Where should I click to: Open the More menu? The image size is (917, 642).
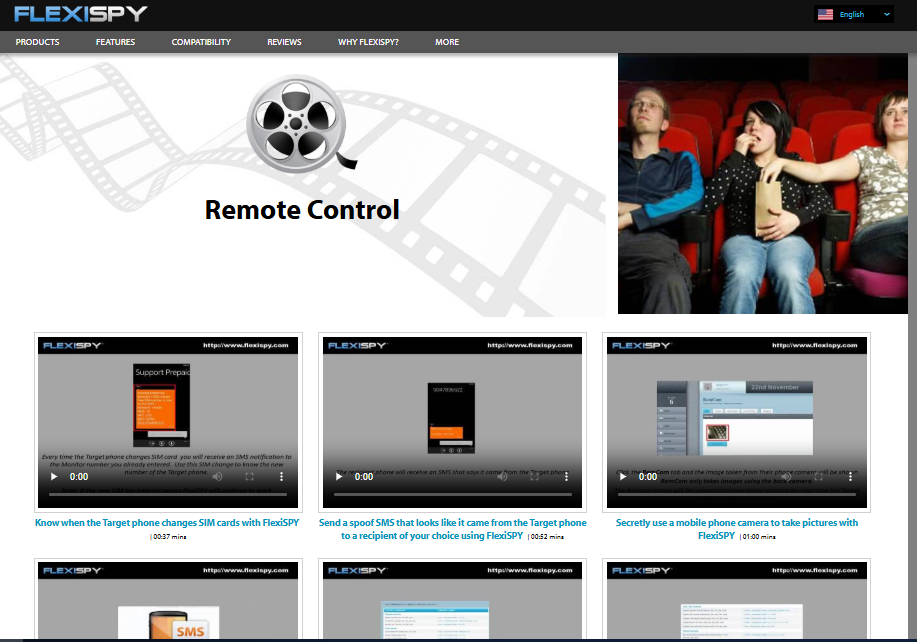click(447, 42)
